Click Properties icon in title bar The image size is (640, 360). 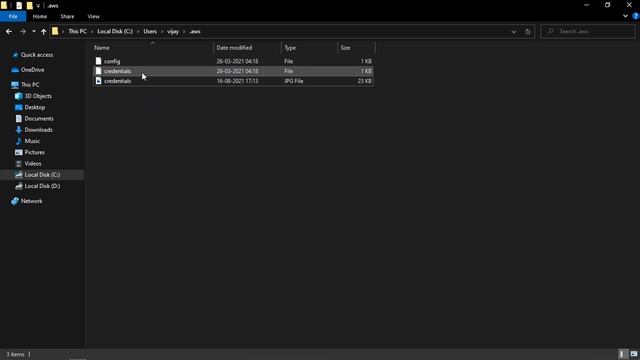(x=19, y=5)
